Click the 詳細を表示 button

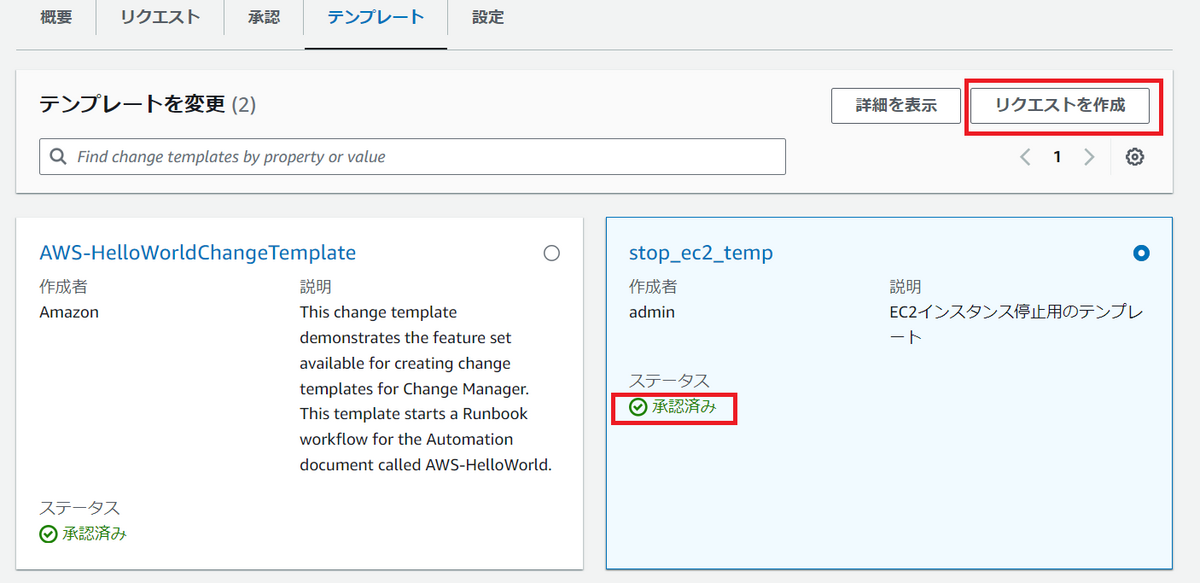[896, 105]
